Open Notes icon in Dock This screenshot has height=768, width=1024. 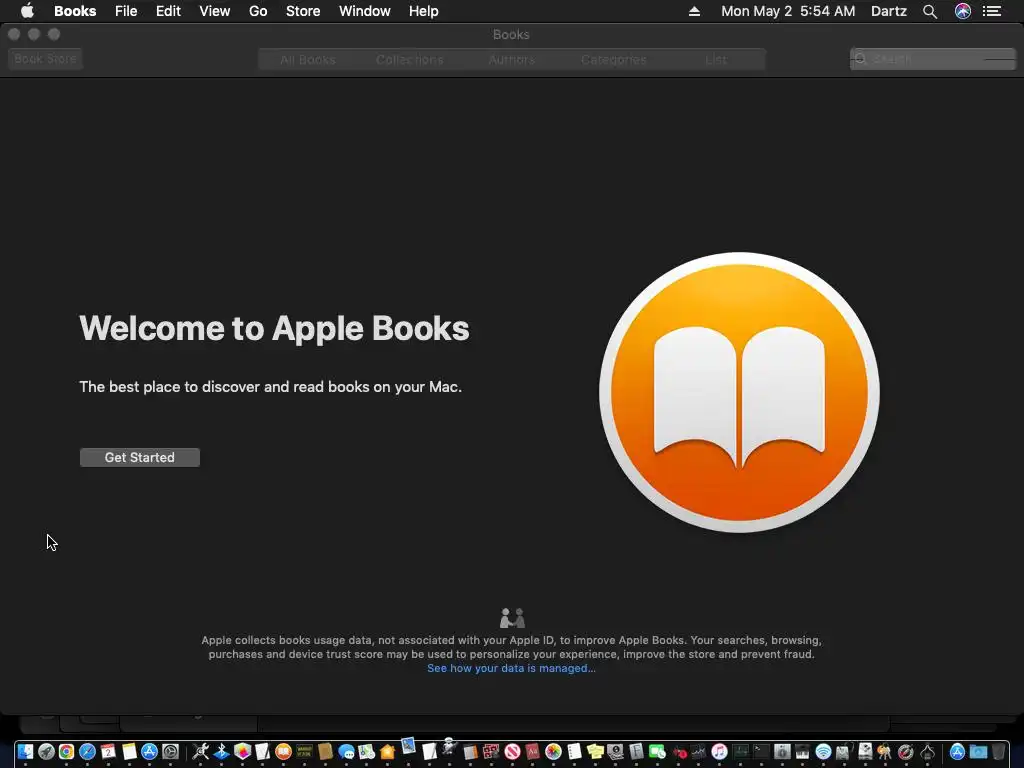(129, 752)
